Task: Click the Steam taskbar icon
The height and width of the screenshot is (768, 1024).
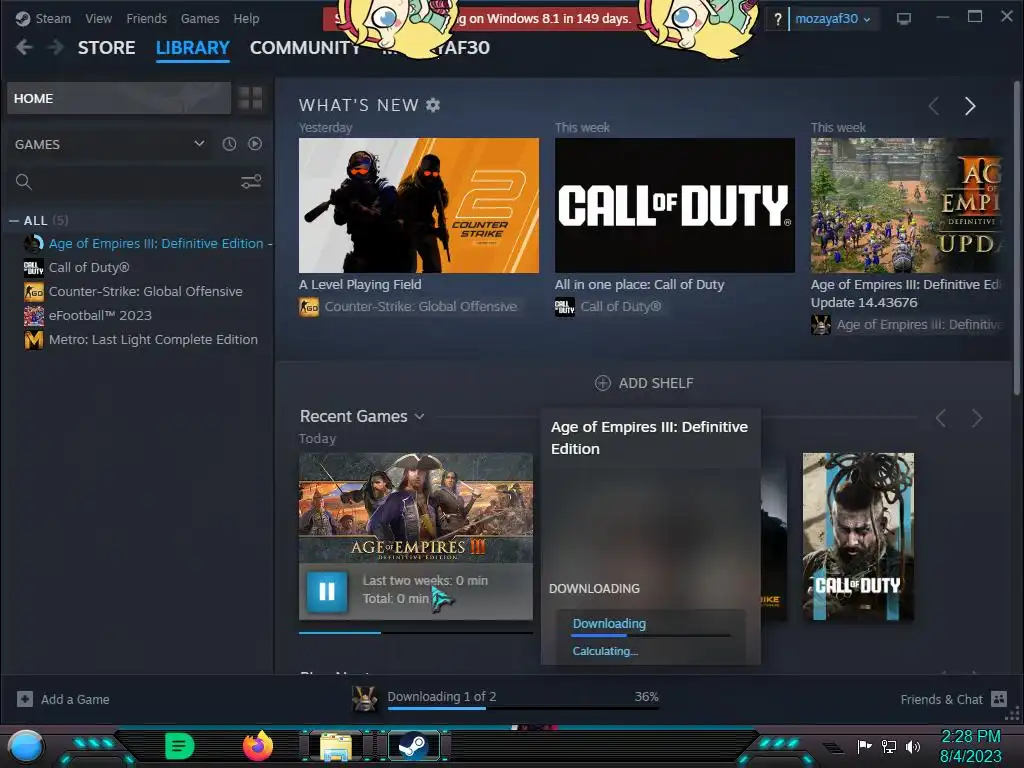Action: (414, 746)
